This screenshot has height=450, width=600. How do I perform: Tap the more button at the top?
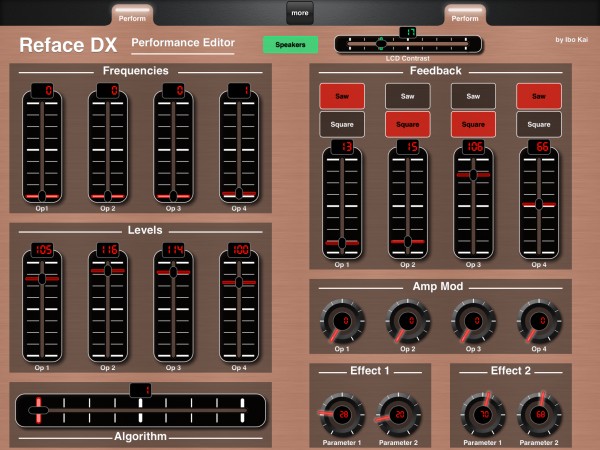pos(300,13)
